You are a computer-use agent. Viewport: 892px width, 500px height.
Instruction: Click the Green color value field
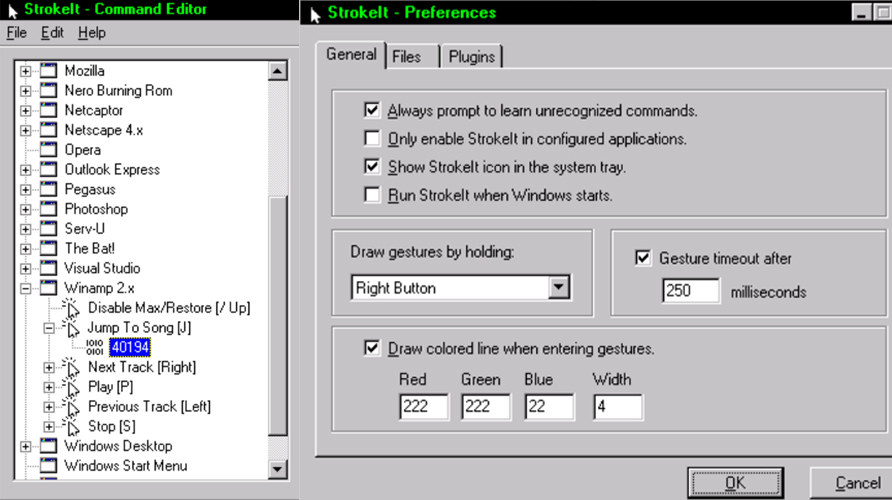coord(486,407)
